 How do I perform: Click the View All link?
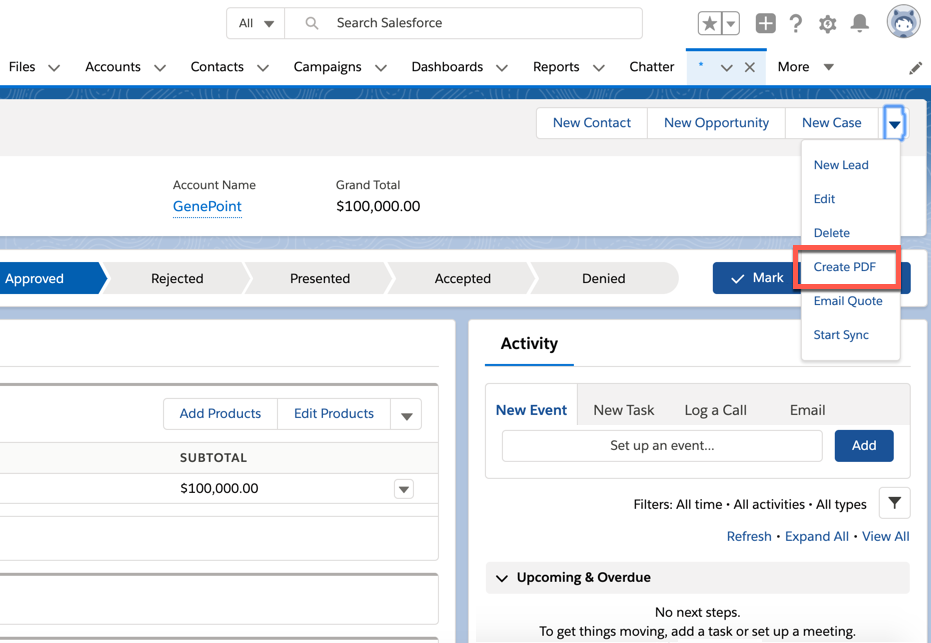(885, 537)
